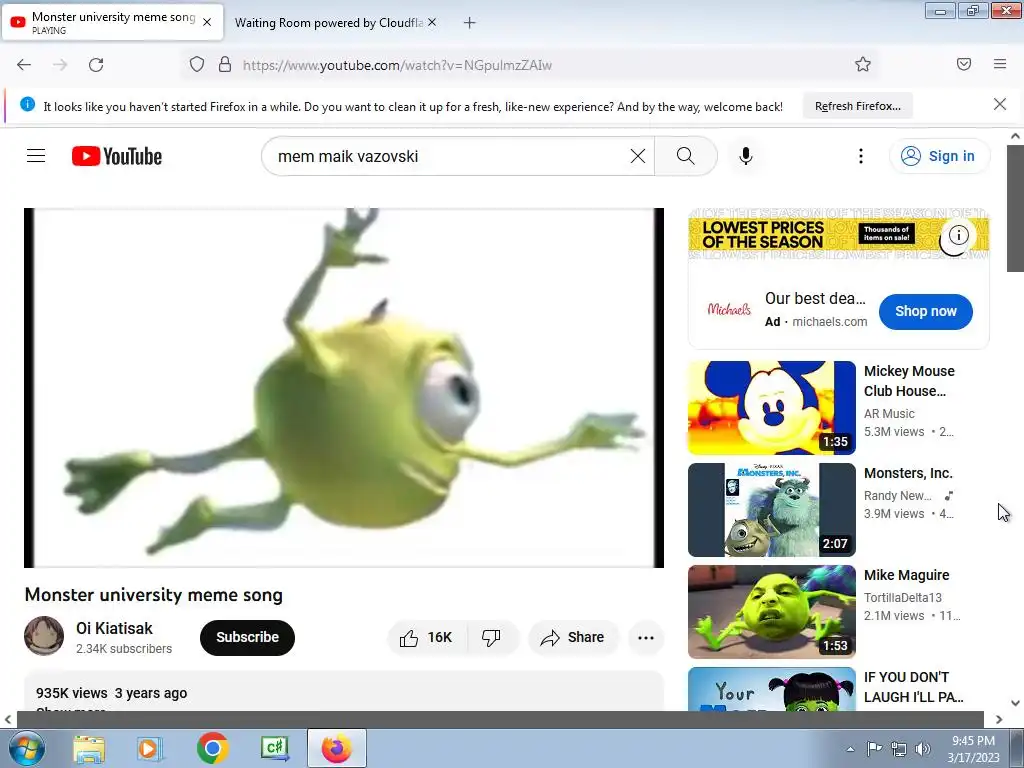Start voice search with the microphone

coord(746,155)
